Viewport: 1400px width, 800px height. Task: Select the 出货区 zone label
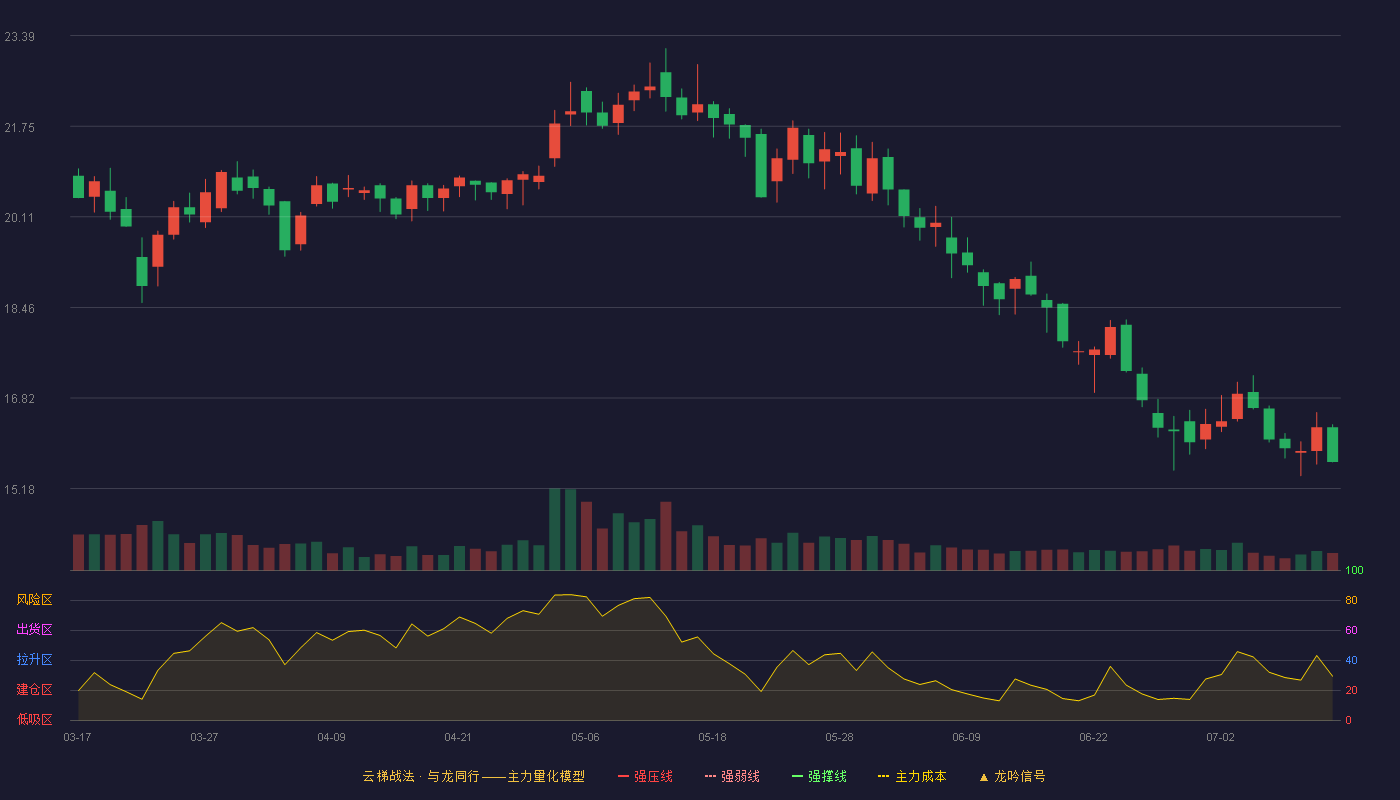(x=34, y=630)
